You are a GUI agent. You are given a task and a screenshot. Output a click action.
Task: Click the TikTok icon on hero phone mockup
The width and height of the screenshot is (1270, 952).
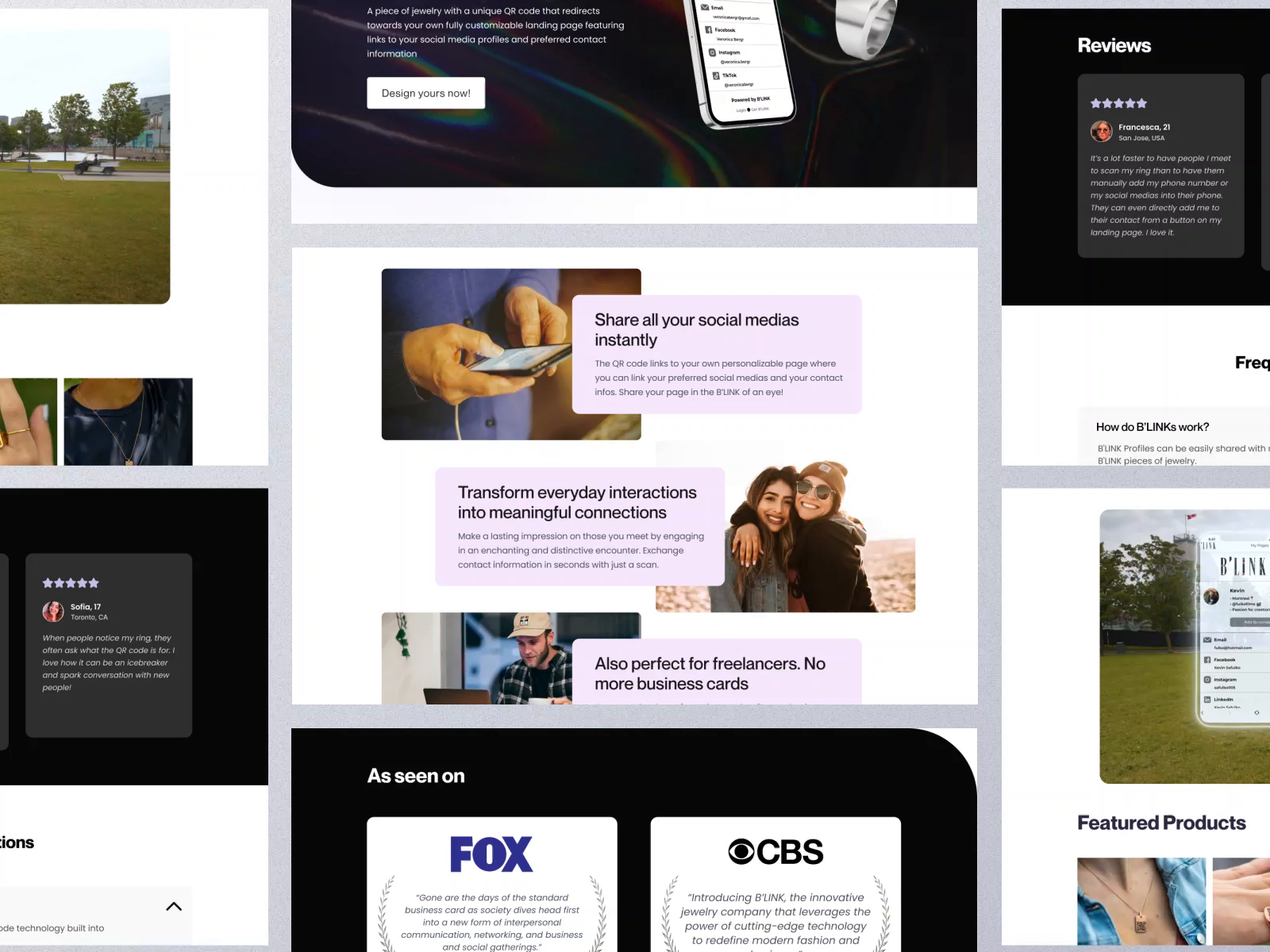coord(716,76)
